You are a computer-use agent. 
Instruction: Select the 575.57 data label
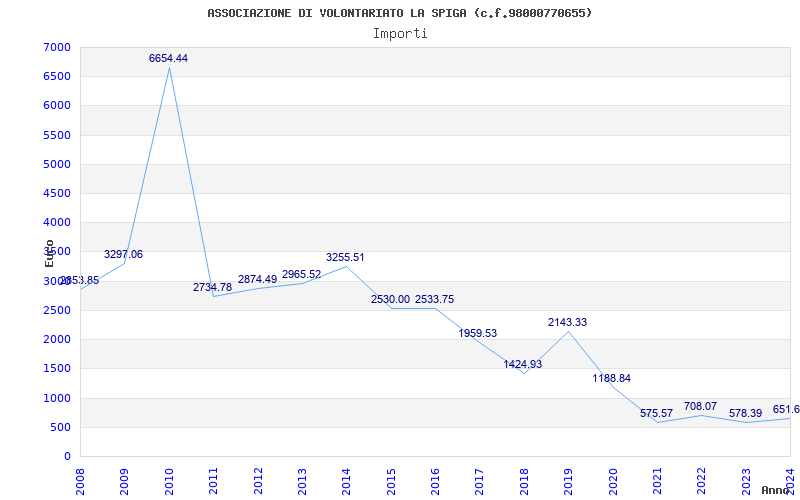pos(657,413)
